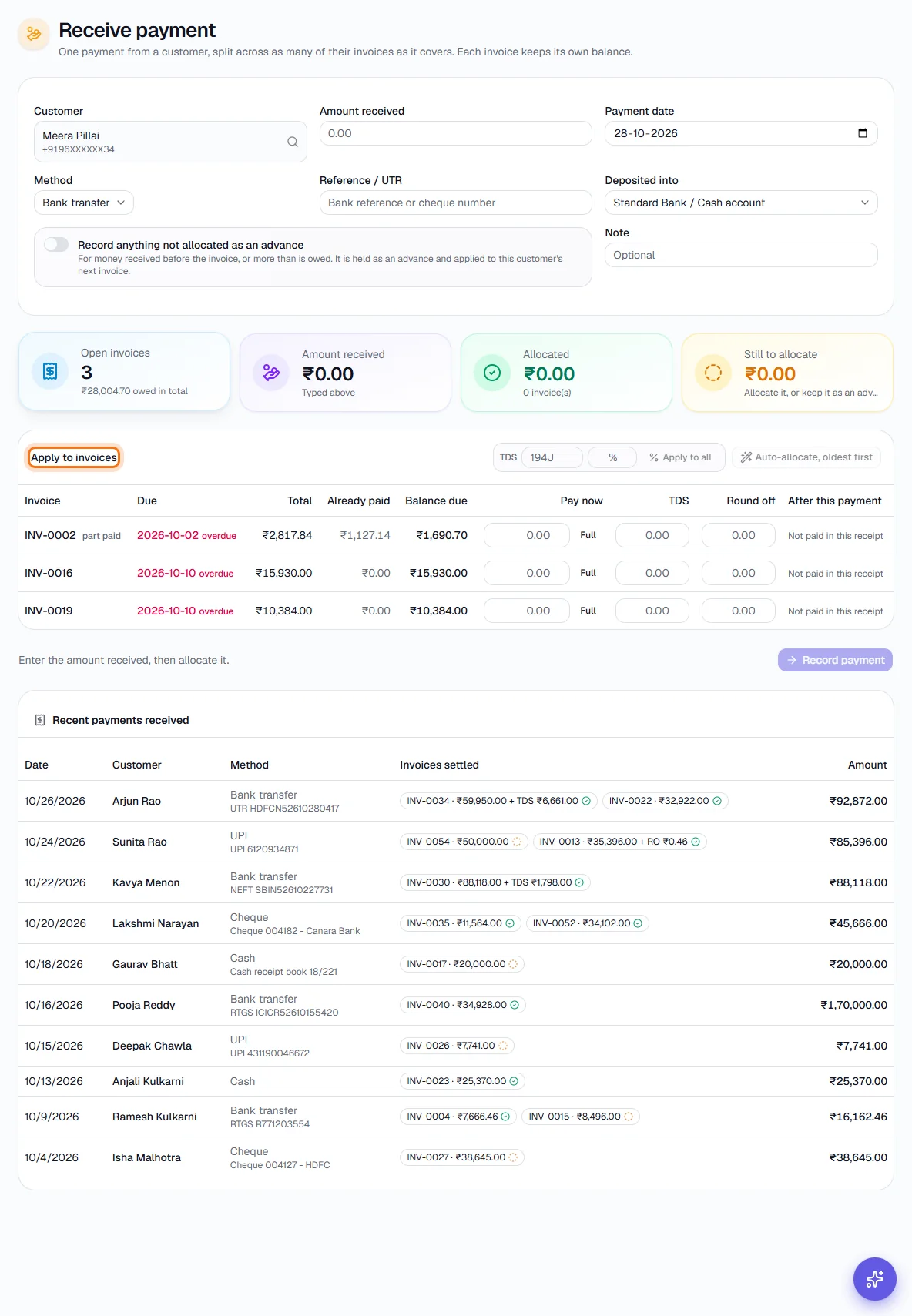Click the TDS Apply to all button
This screenshot has height=1316, width=912.
[680, 457]
